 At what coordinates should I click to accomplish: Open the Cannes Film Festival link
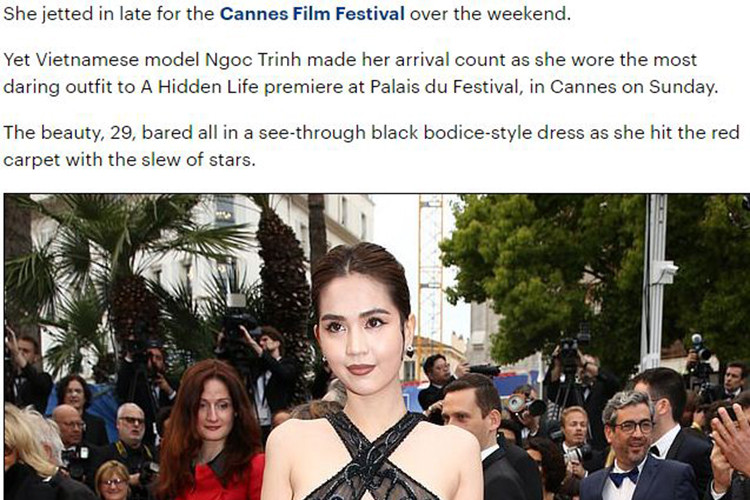click(312, 13)
